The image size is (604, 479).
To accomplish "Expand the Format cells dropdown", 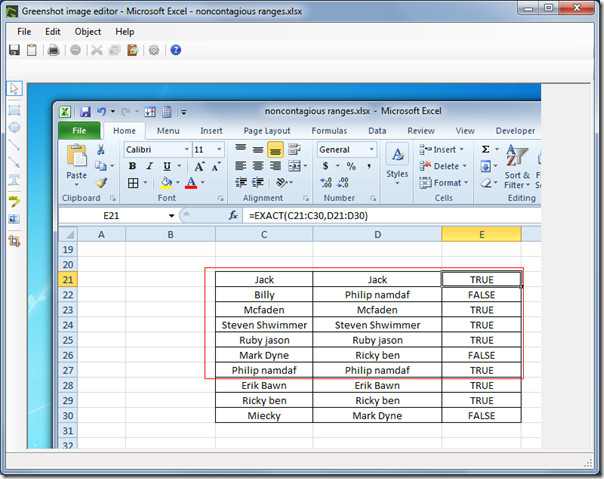I will pos(466,183).
